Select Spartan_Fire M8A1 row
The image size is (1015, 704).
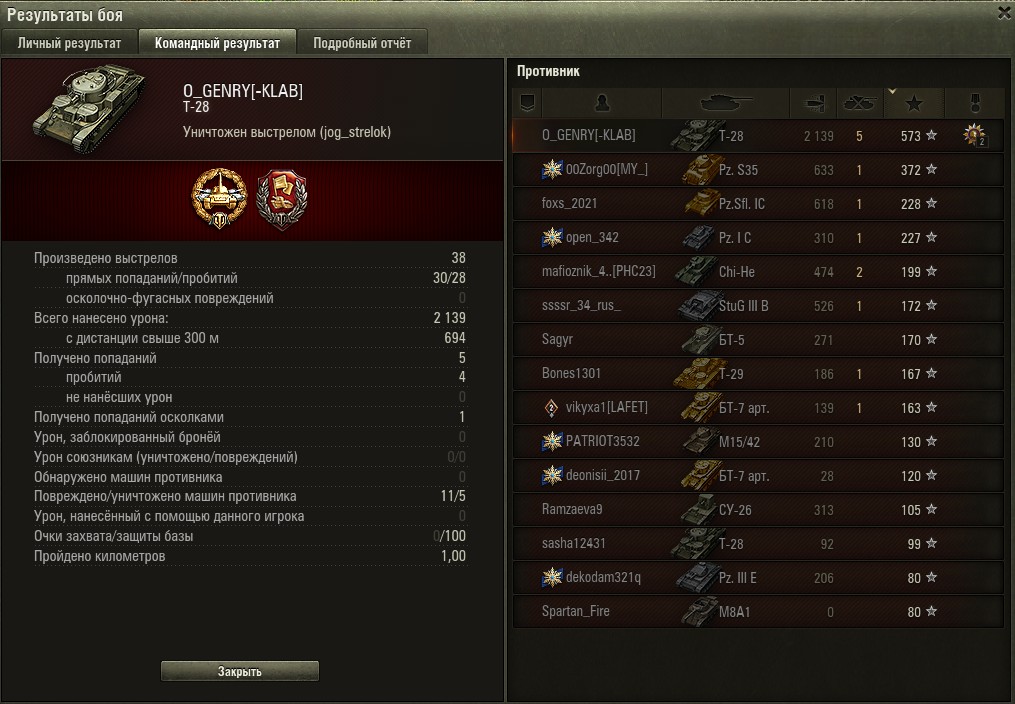coord(758,611)
